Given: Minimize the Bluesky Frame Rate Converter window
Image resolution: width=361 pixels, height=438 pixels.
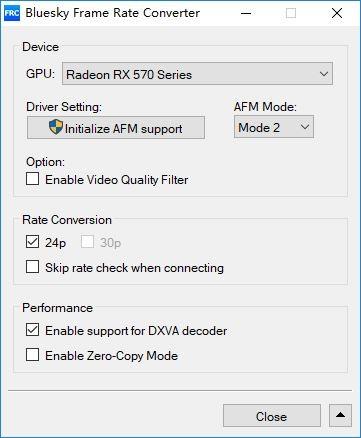Looking at the screenshot, I should coord(246,13).
